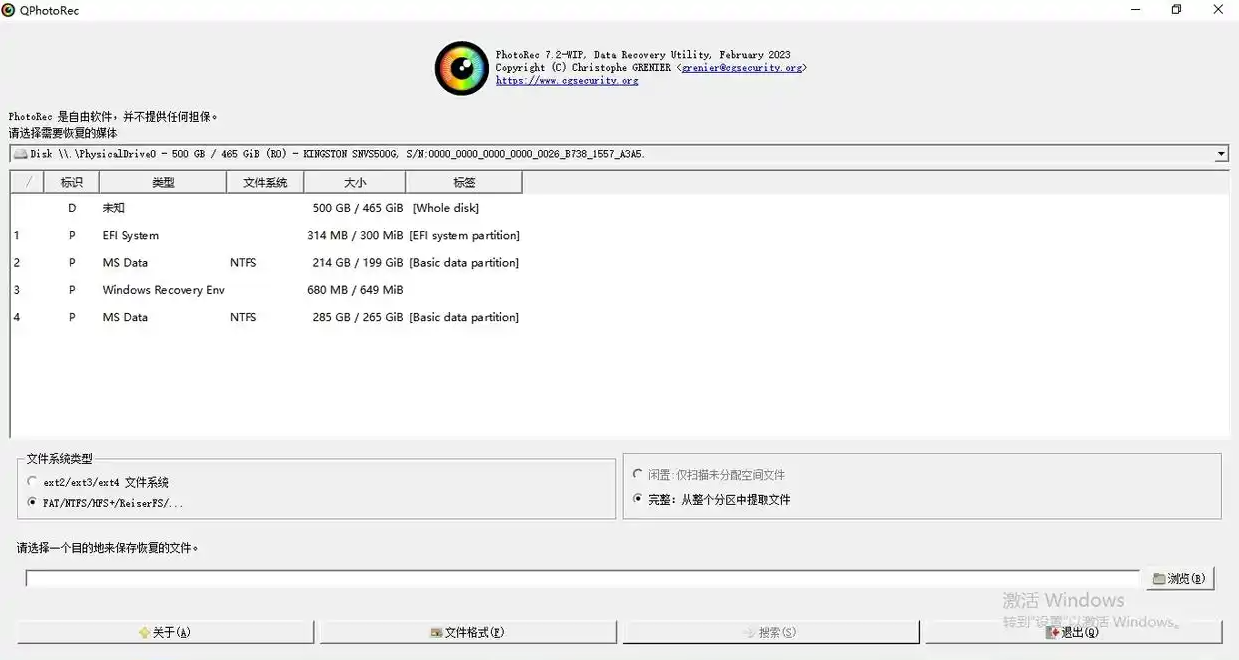Click the 680 MB / 649 MiB size cell
The image size is (1239, 660).
click(x=355, y=289)
